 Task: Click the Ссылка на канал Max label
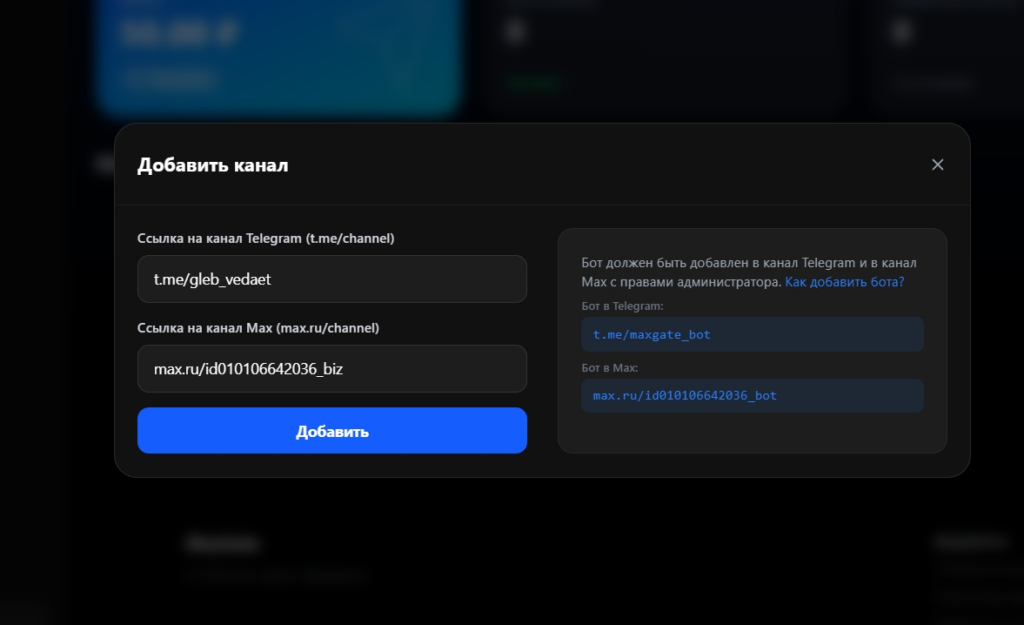(x=258, y=328)
